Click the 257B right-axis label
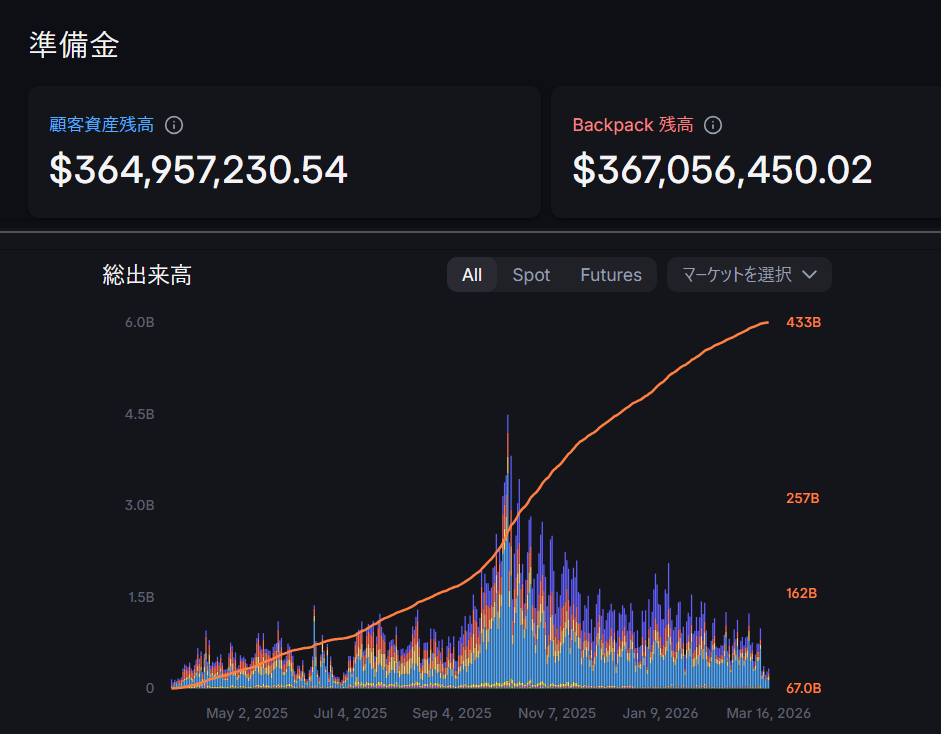The height and width of the screenshot is (734, 941). [x=803, y=498]
